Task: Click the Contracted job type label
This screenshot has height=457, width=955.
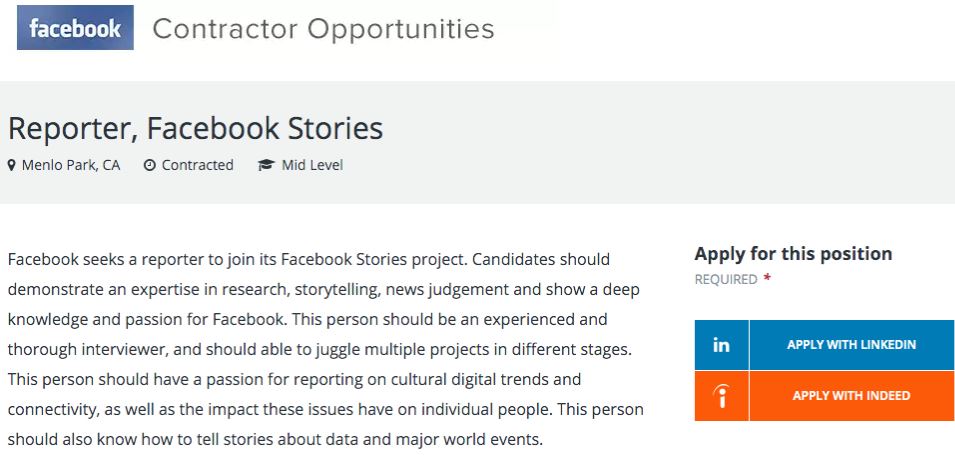Action: pyautogui.click(x=198, y=165)
